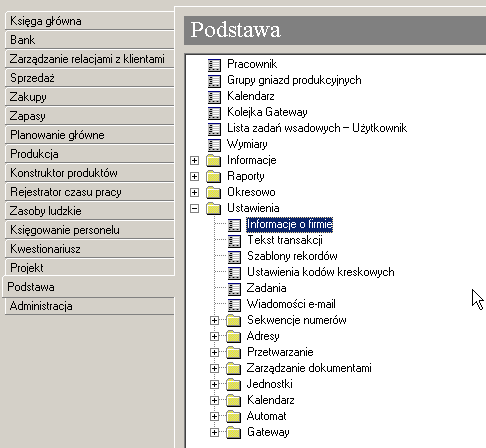The image size is (486, 448).
Task: Click the Zadania form icon under Ustawienia
Action: [234, 289]
